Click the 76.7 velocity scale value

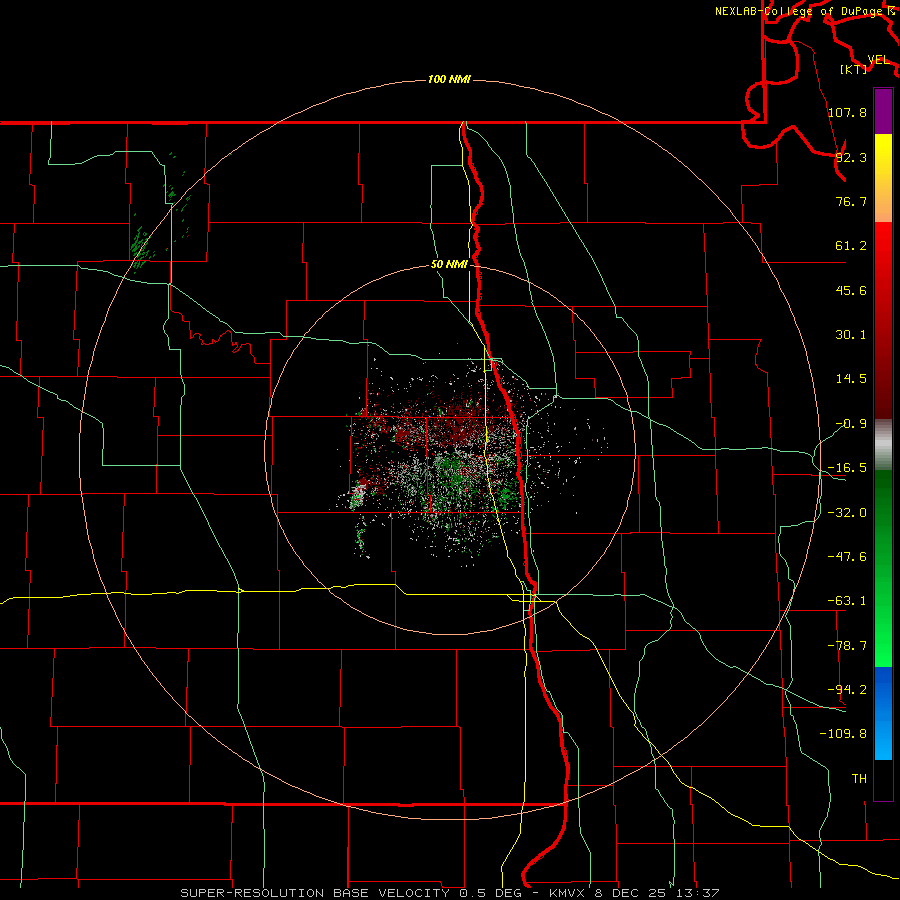pos(851,201)
